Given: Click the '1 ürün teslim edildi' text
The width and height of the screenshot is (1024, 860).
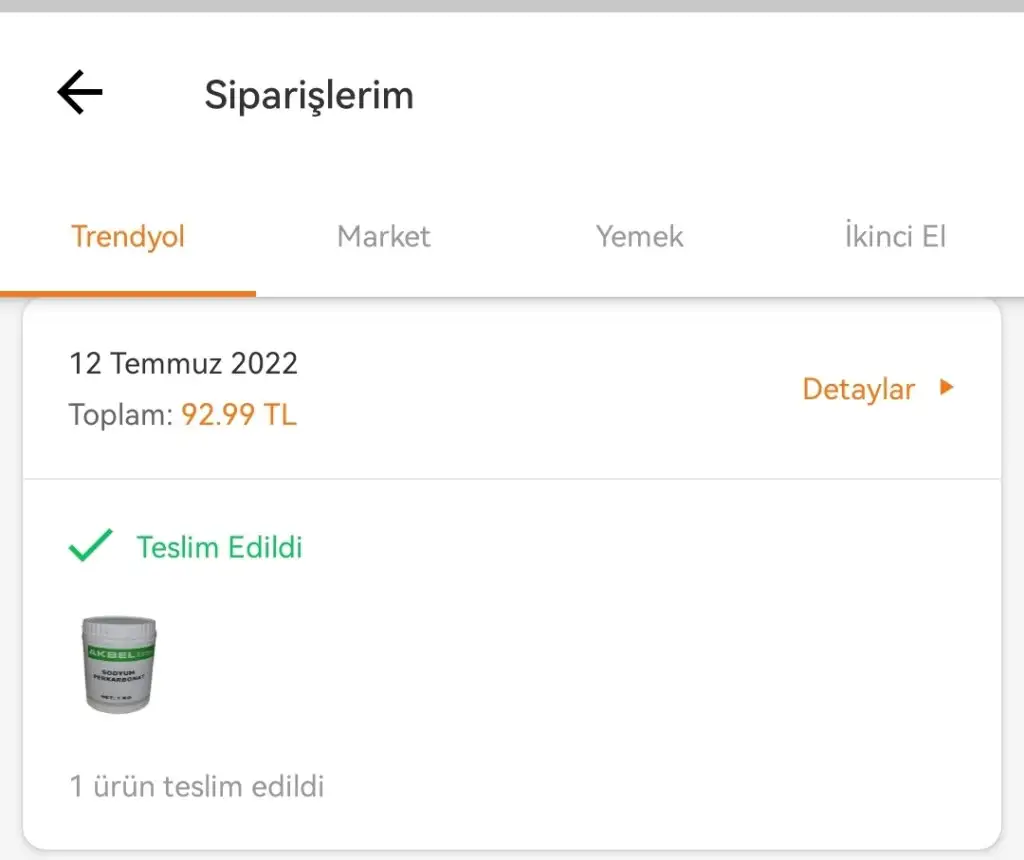Looking at the screenshot, I should 197,786.
